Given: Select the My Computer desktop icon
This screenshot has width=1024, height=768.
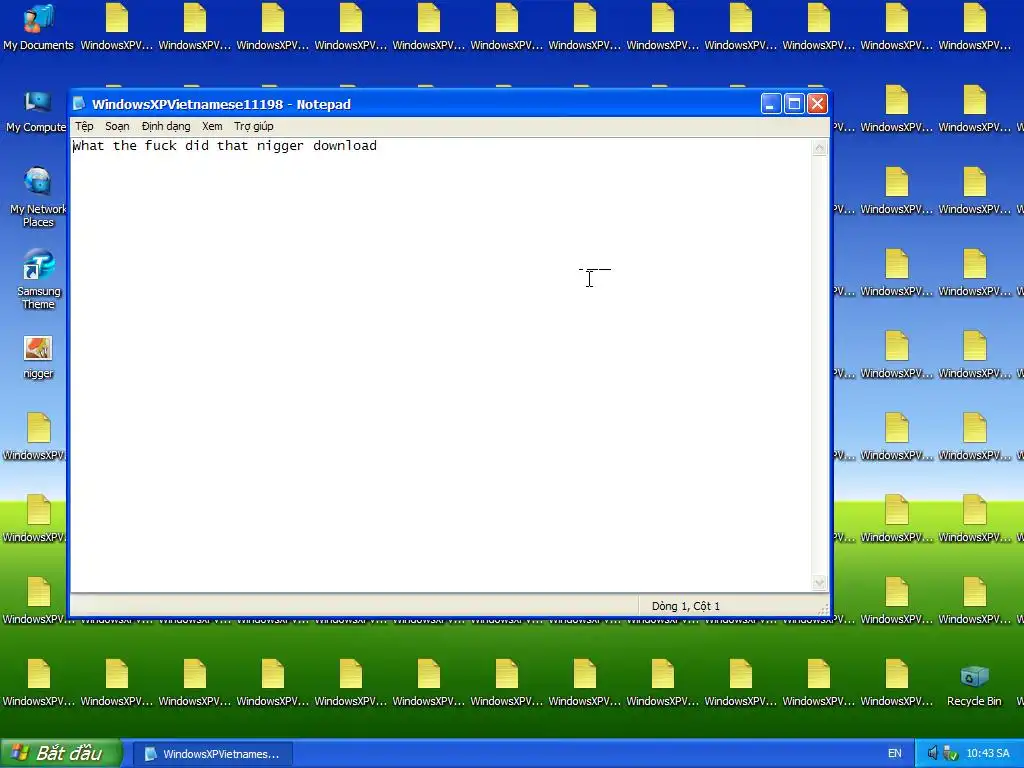Looking at the screenshot, I should pos(36,110).
